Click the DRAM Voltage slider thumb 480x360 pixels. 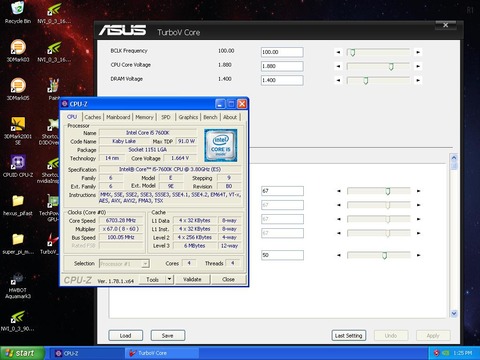click(x=366, y=81)
